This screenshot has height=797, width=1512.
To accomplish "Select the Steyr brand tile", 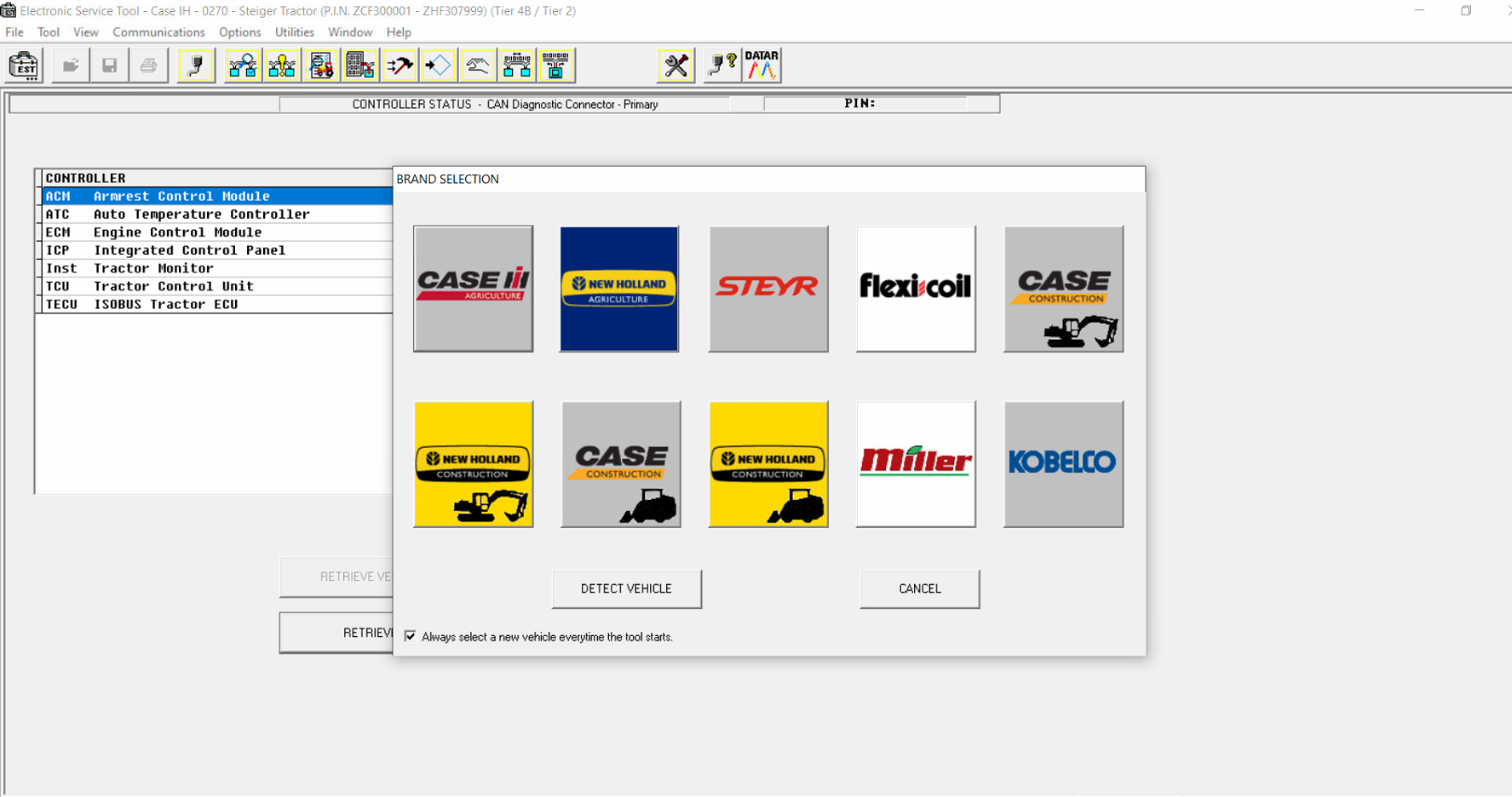I will pyautogui.click(x=768, y=289).
